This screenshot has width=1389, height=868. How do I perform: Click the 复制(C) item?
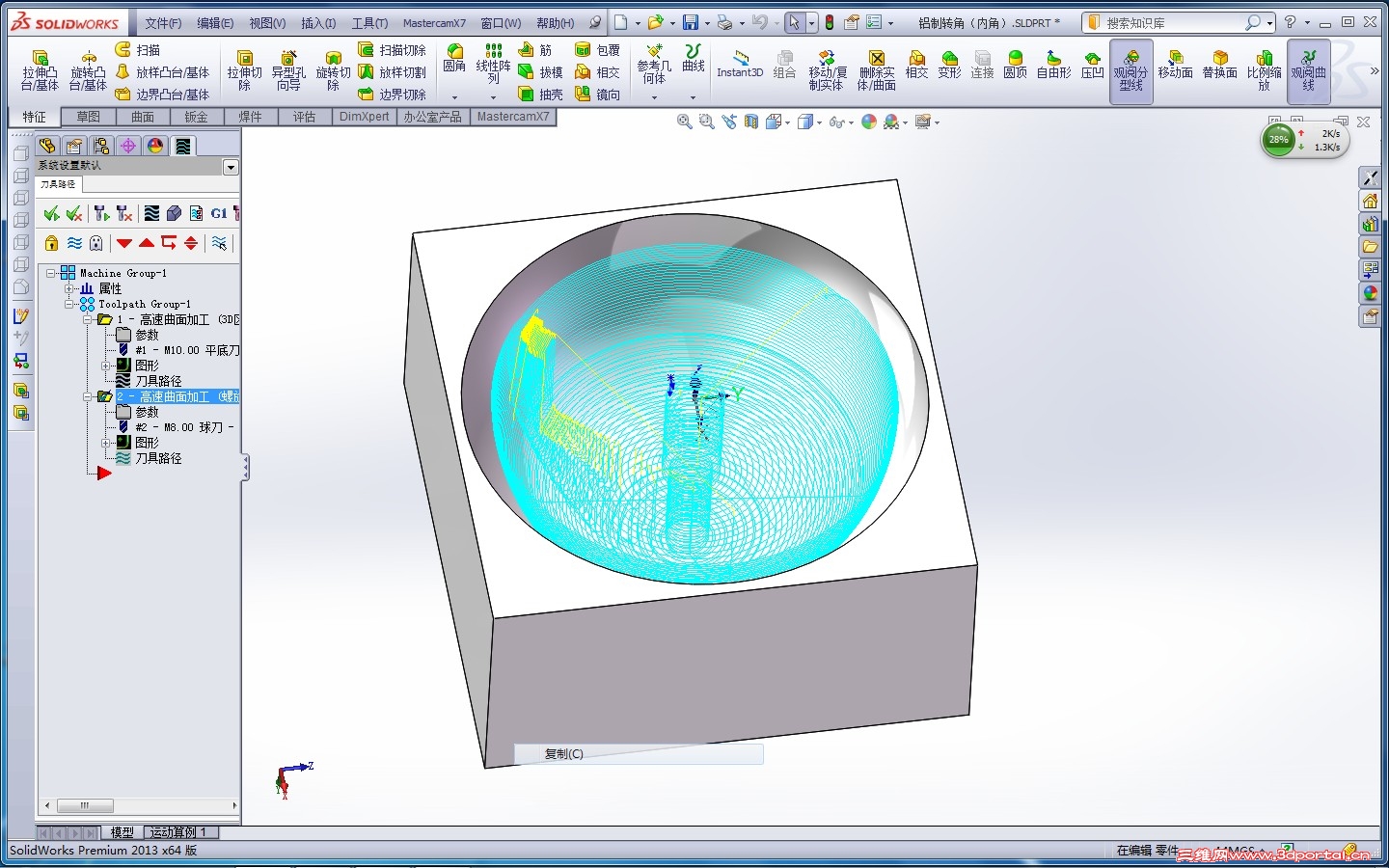coord(639,754)
